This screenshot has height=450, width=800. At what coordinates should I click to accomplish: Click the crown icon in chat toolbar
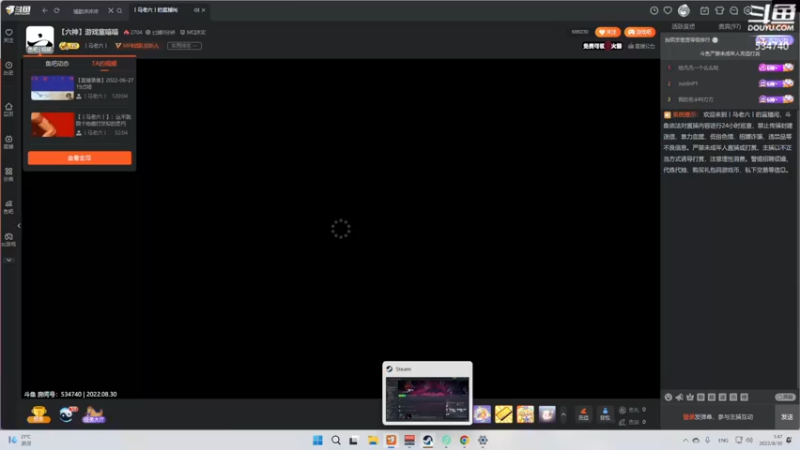point(690,397)
